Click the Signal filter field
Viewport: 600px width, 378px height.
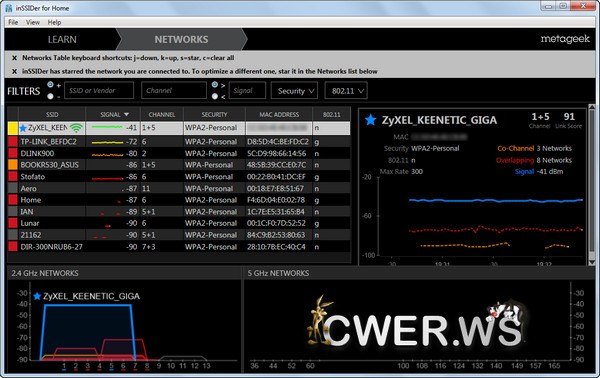[247, 91]
